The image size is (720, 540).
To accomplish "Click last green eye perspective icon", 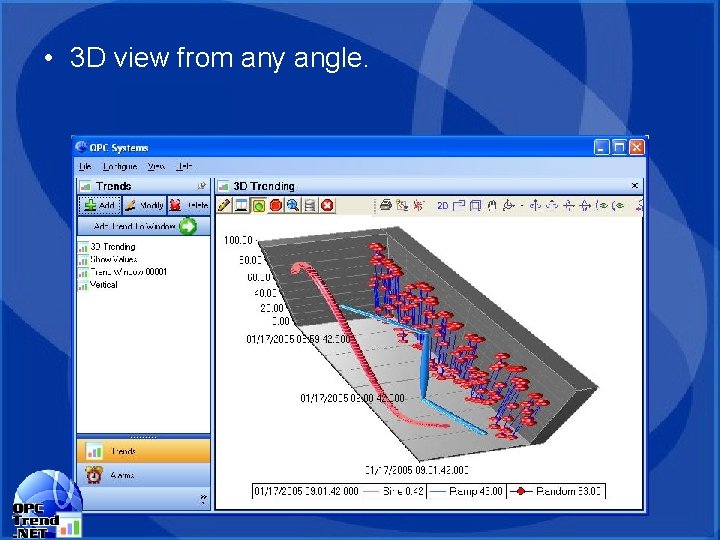I will click(x=618, y=205).
